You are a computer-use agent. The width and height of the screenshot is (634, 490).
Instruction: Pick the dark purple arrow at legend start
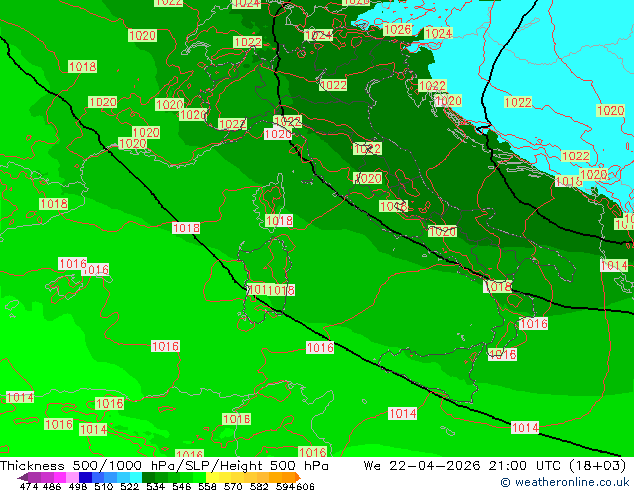[23, 477]
